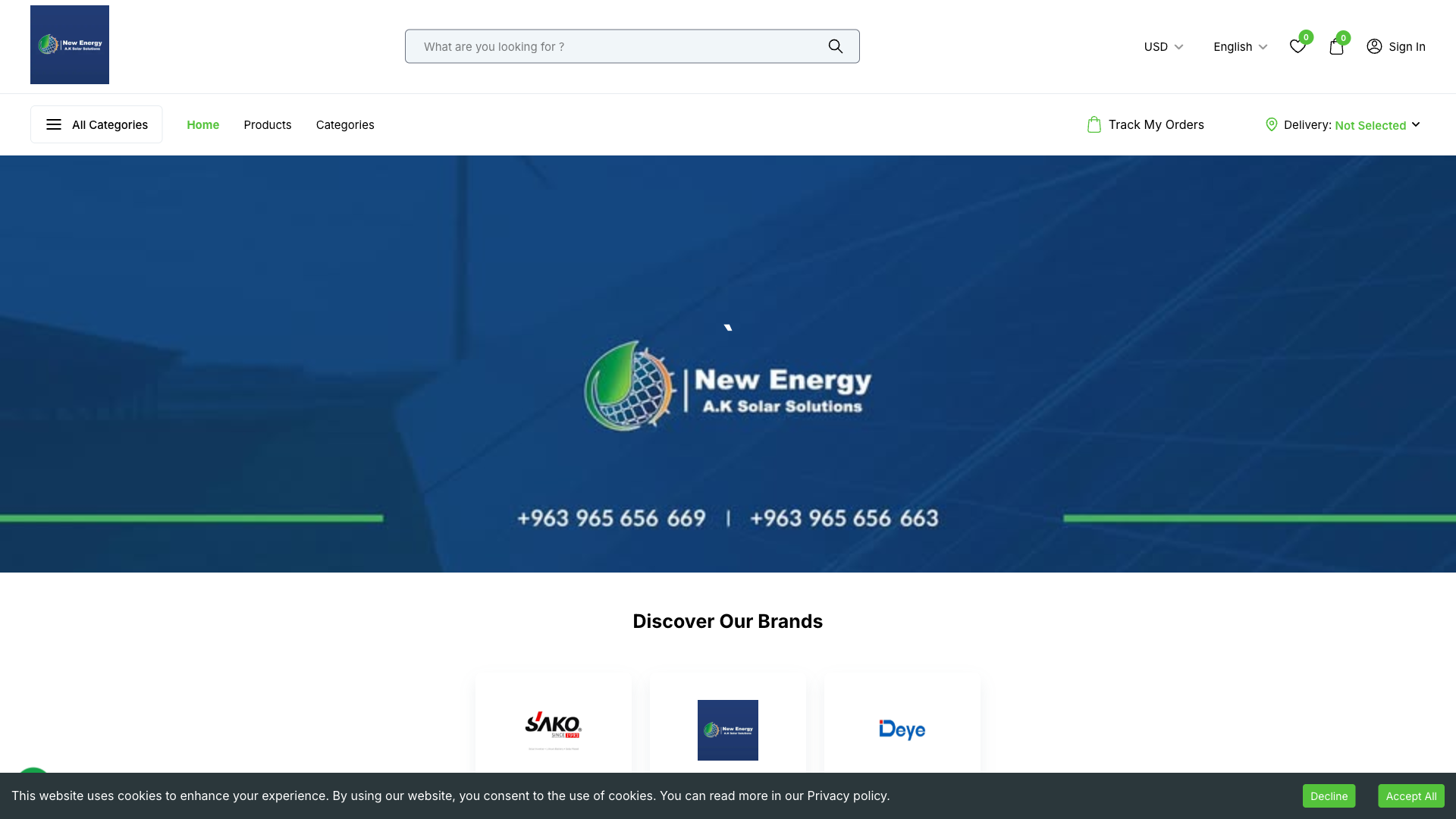Open the English language dropdown
The height and width of the screenshot is (819, 1456).
pyautogui.click(x=1240, y=46)
